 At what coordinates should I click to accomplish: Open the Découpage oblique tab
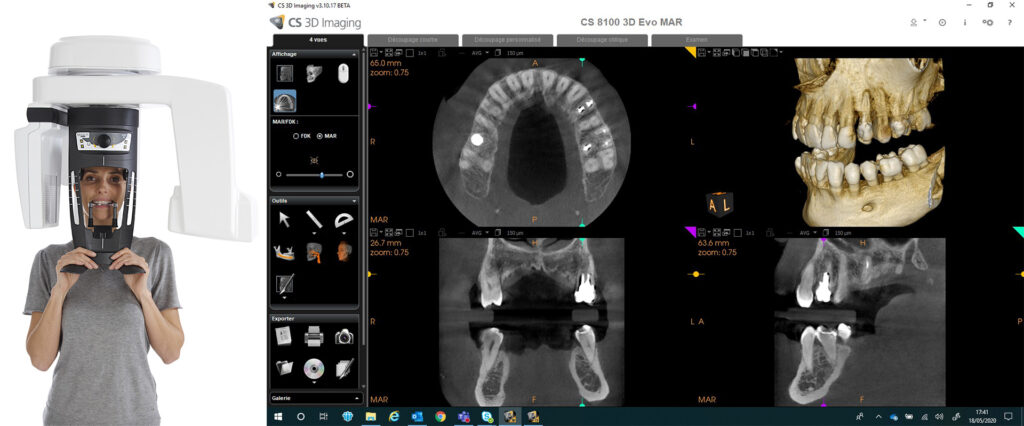coord(602,40)
